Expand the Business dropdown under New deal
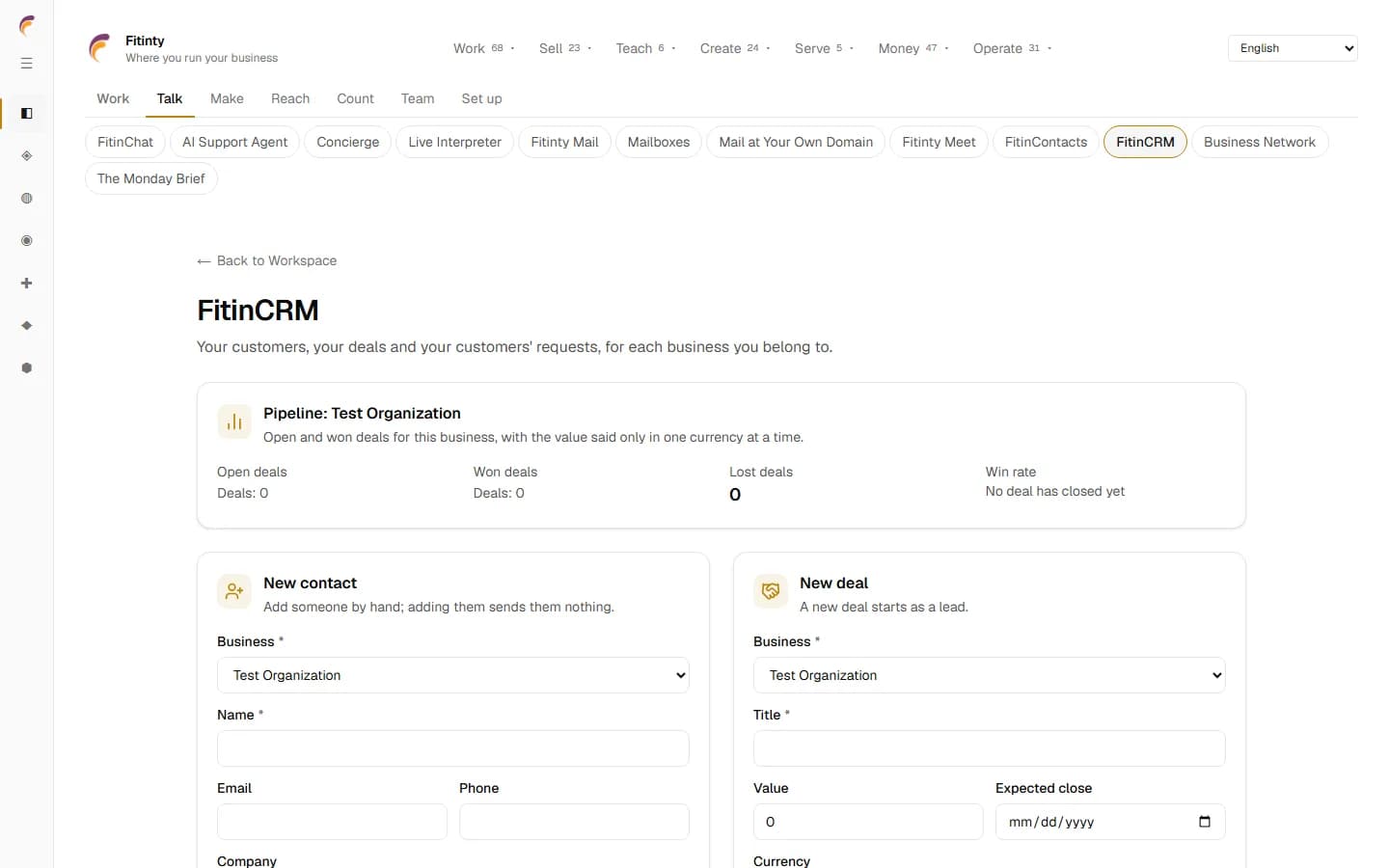 click(x=990, y=675)
